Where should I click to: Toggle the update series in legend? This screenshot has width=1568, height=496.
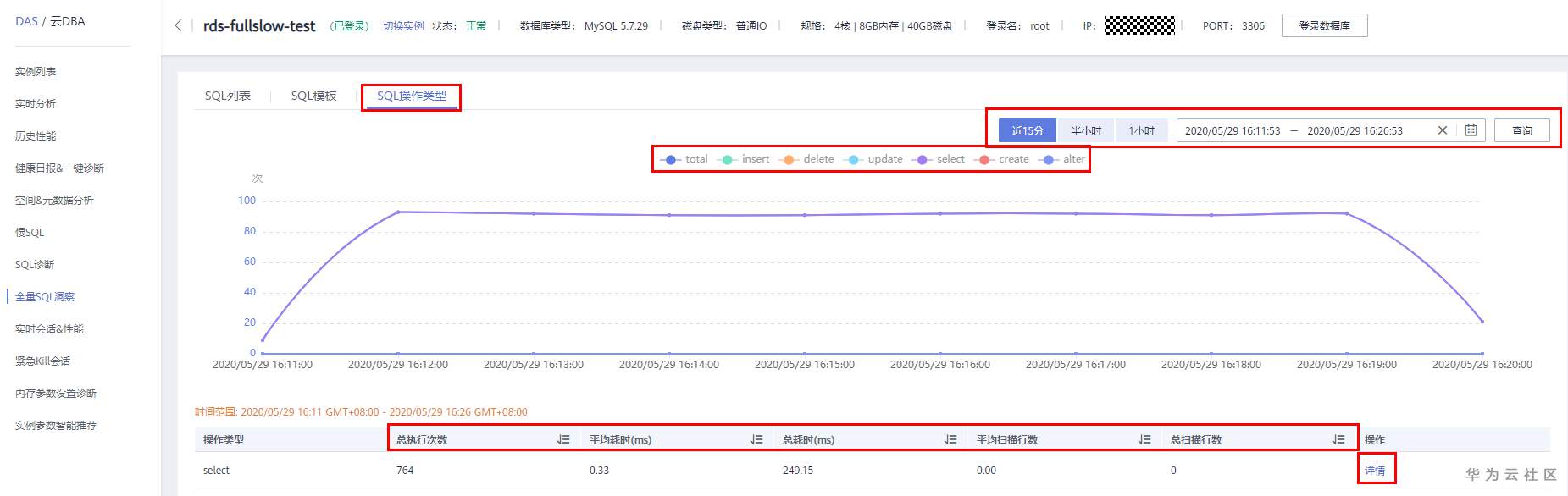click(873, 159)
